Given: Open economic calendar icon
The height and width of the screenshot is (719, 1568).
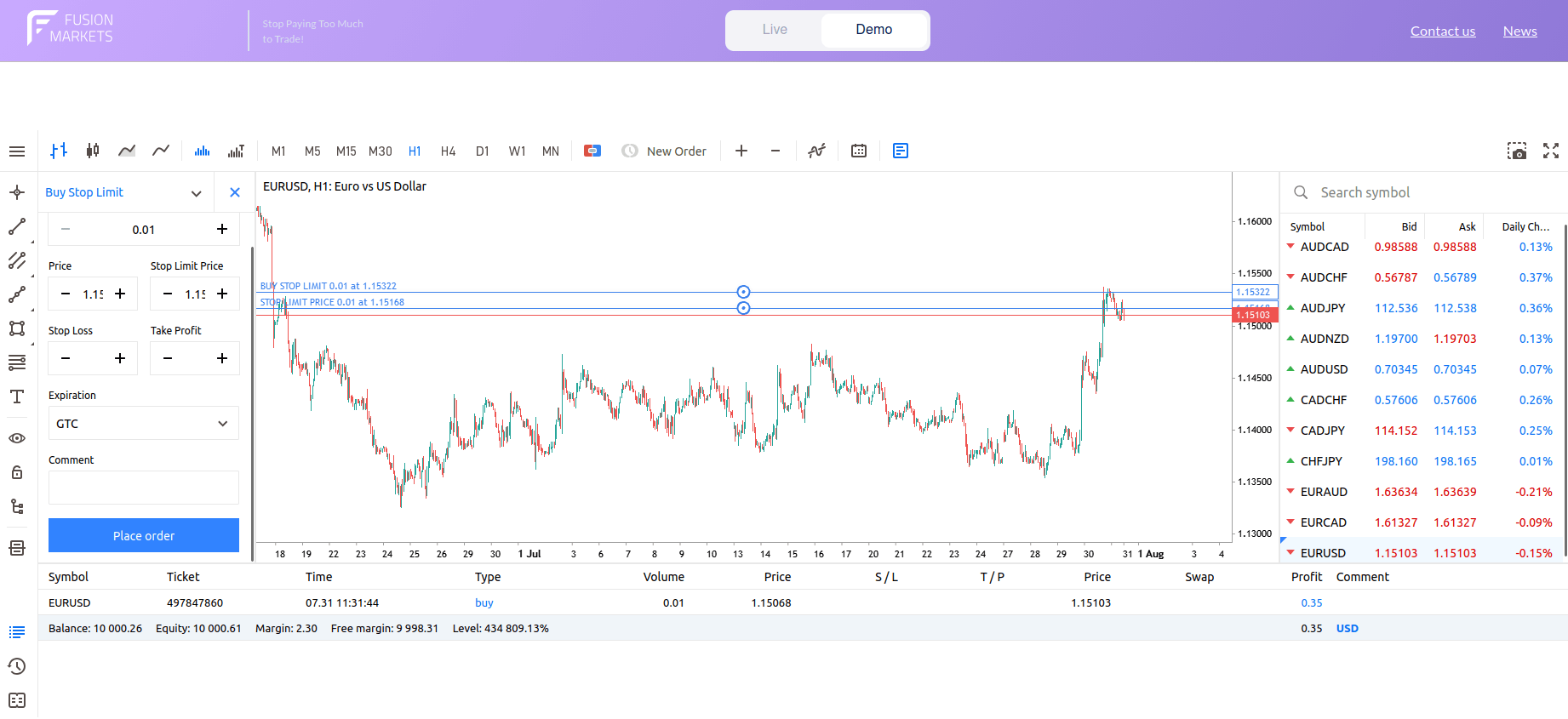Looking at the screenshot, I should (x=859, y=151).
